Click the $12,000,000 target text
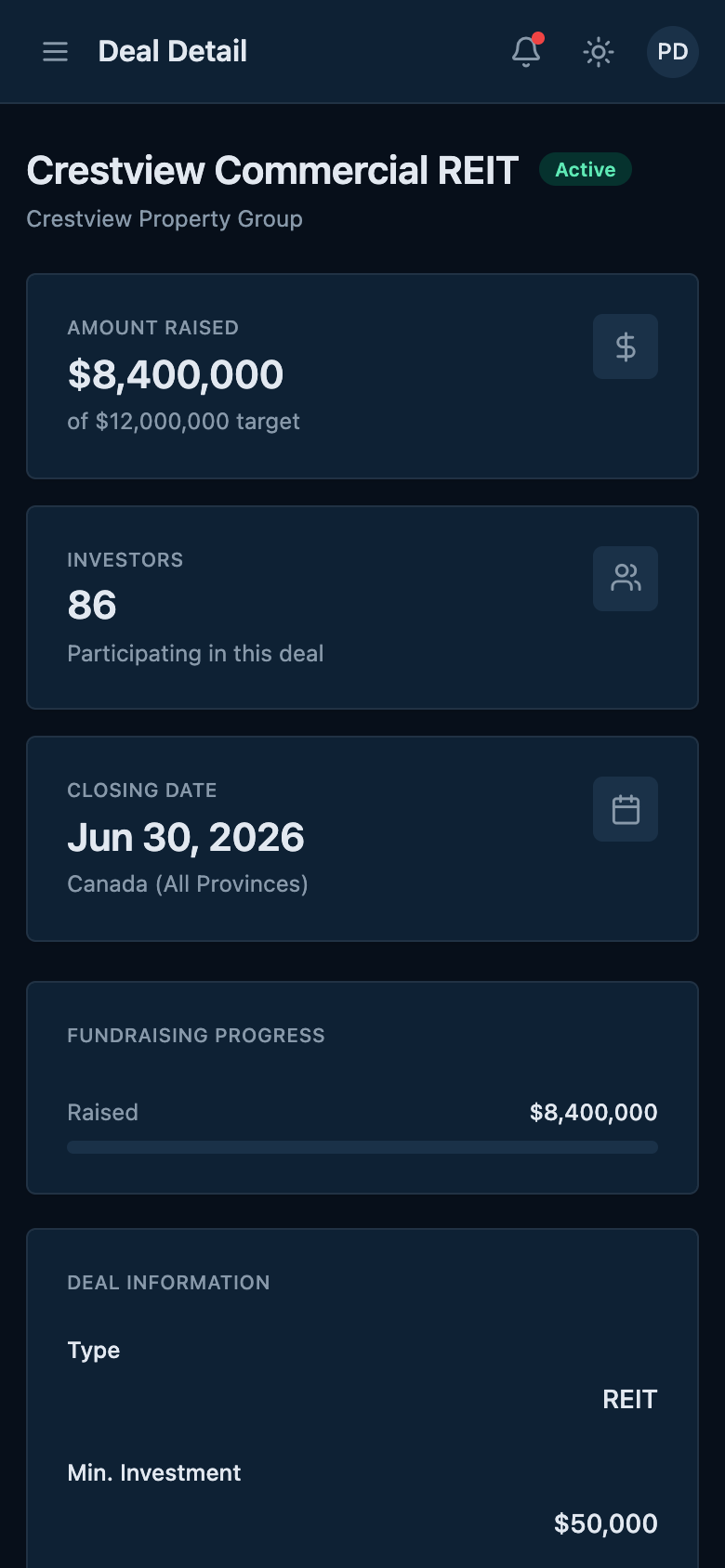This screenshot has height=1568, width=725. pos(184,422)
